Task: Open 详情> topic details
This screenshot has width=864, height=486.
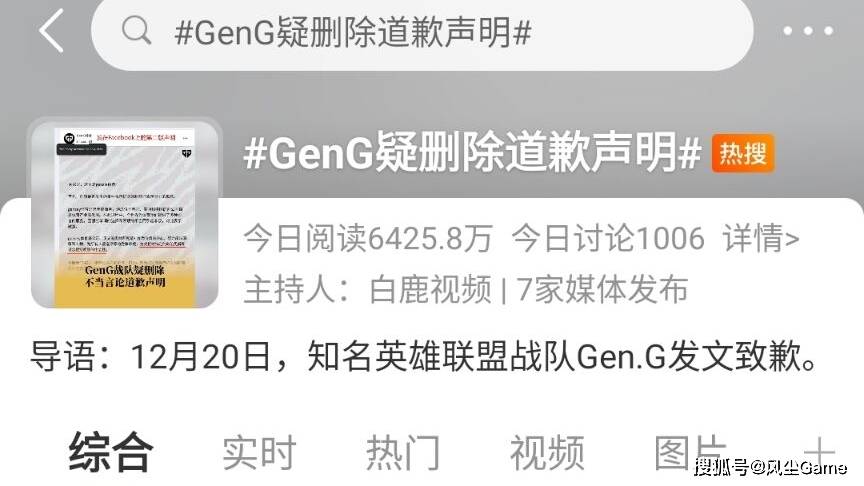Action: tap(761, 239)
